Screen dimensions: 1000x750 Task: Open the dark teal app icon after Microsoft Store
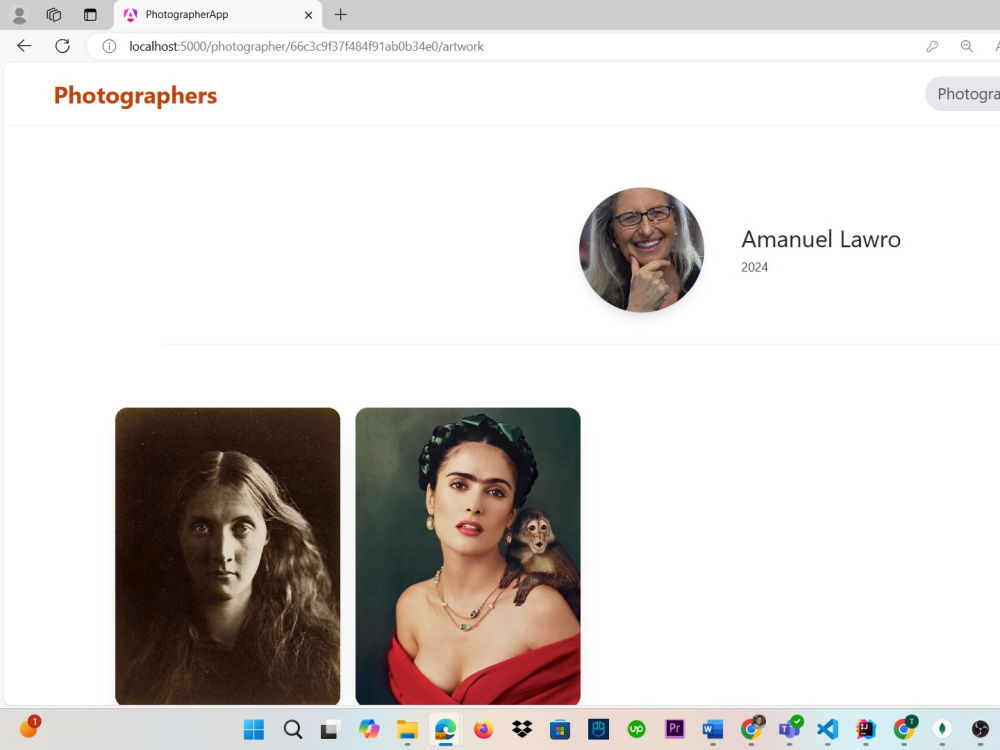point(598,728)
